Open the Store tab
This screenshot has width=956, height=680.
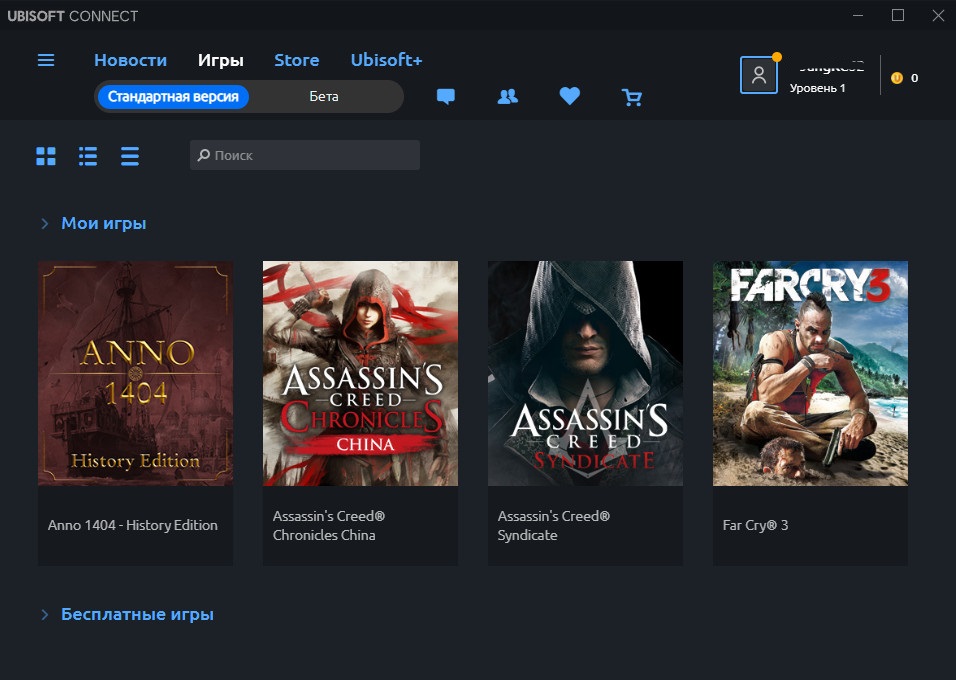(297, 60)
